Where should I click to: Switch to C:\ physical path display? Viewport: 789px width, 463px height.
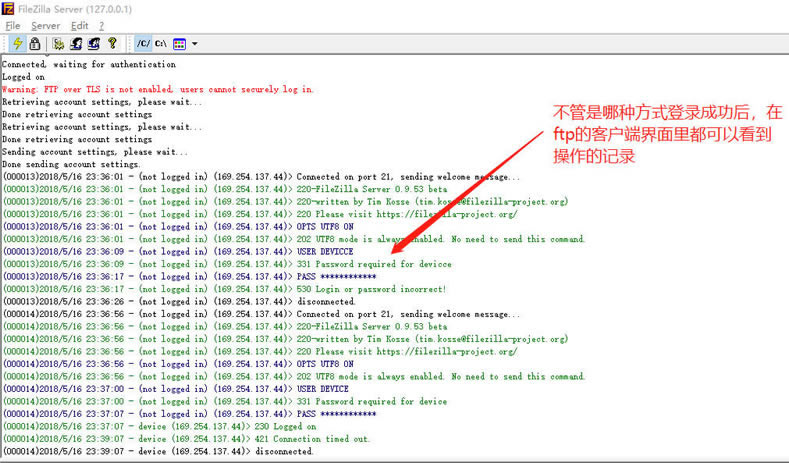pos(161,44)
